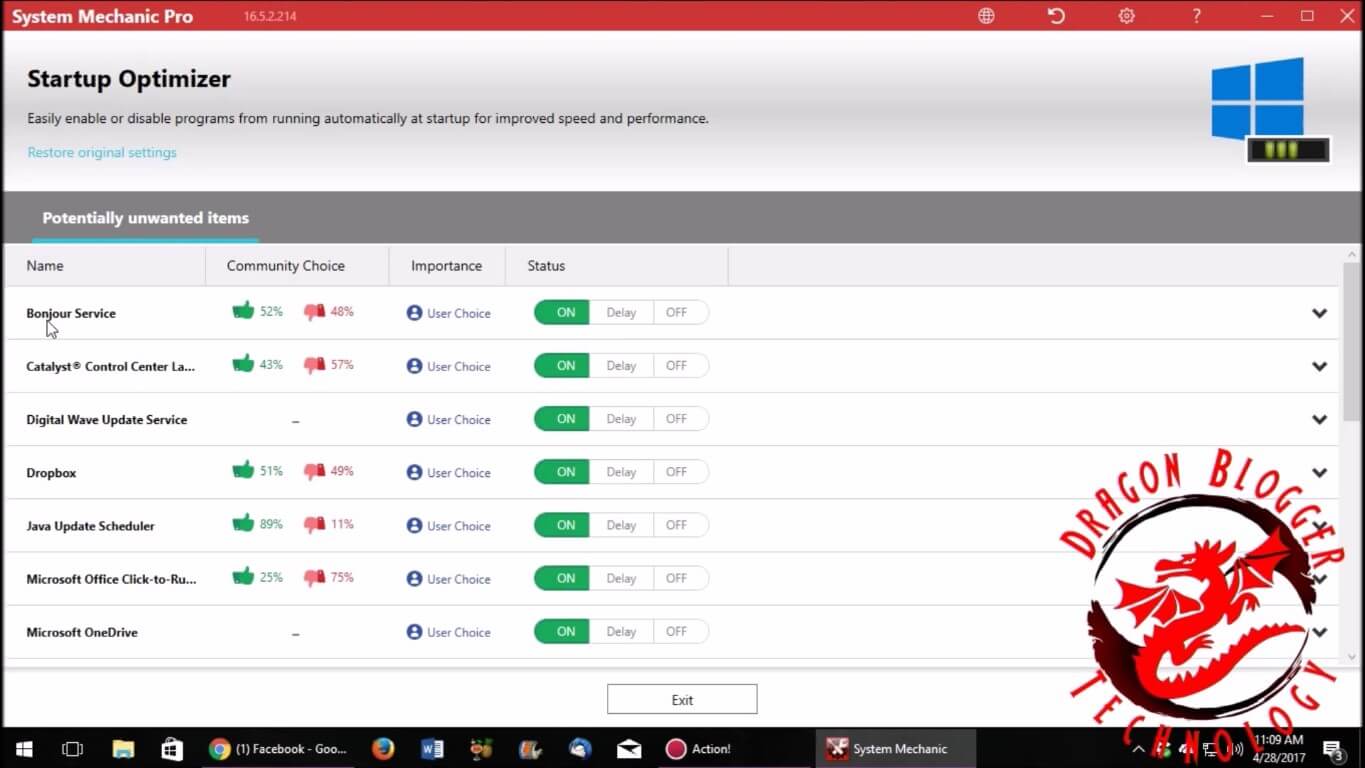Switch Java Update Scheduler to OFF
The height and width of the screenshot is (768, 1365).
click(677, 525)
